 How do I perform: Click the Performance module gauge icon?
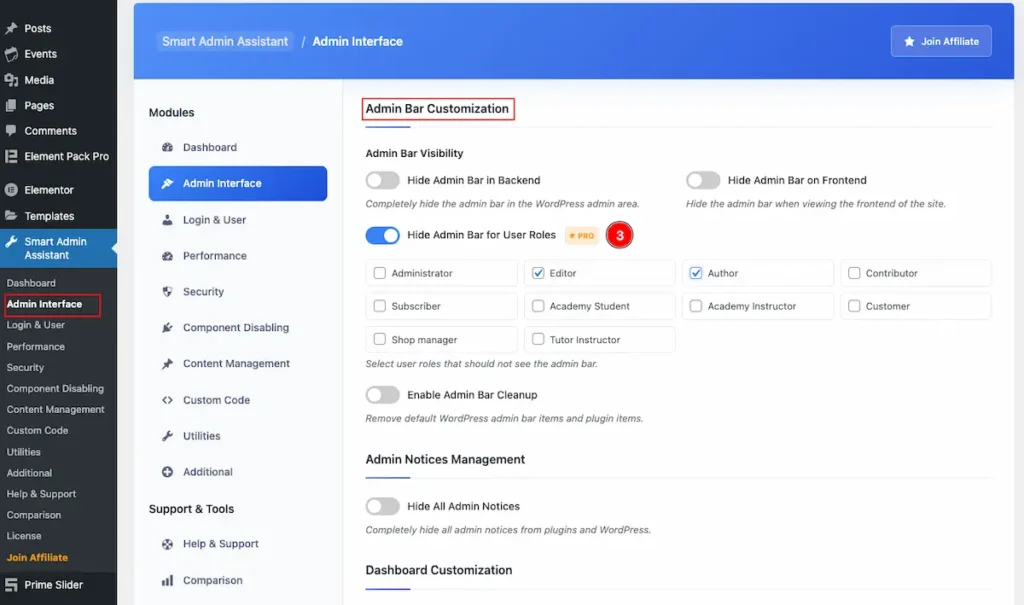(167, 255)
